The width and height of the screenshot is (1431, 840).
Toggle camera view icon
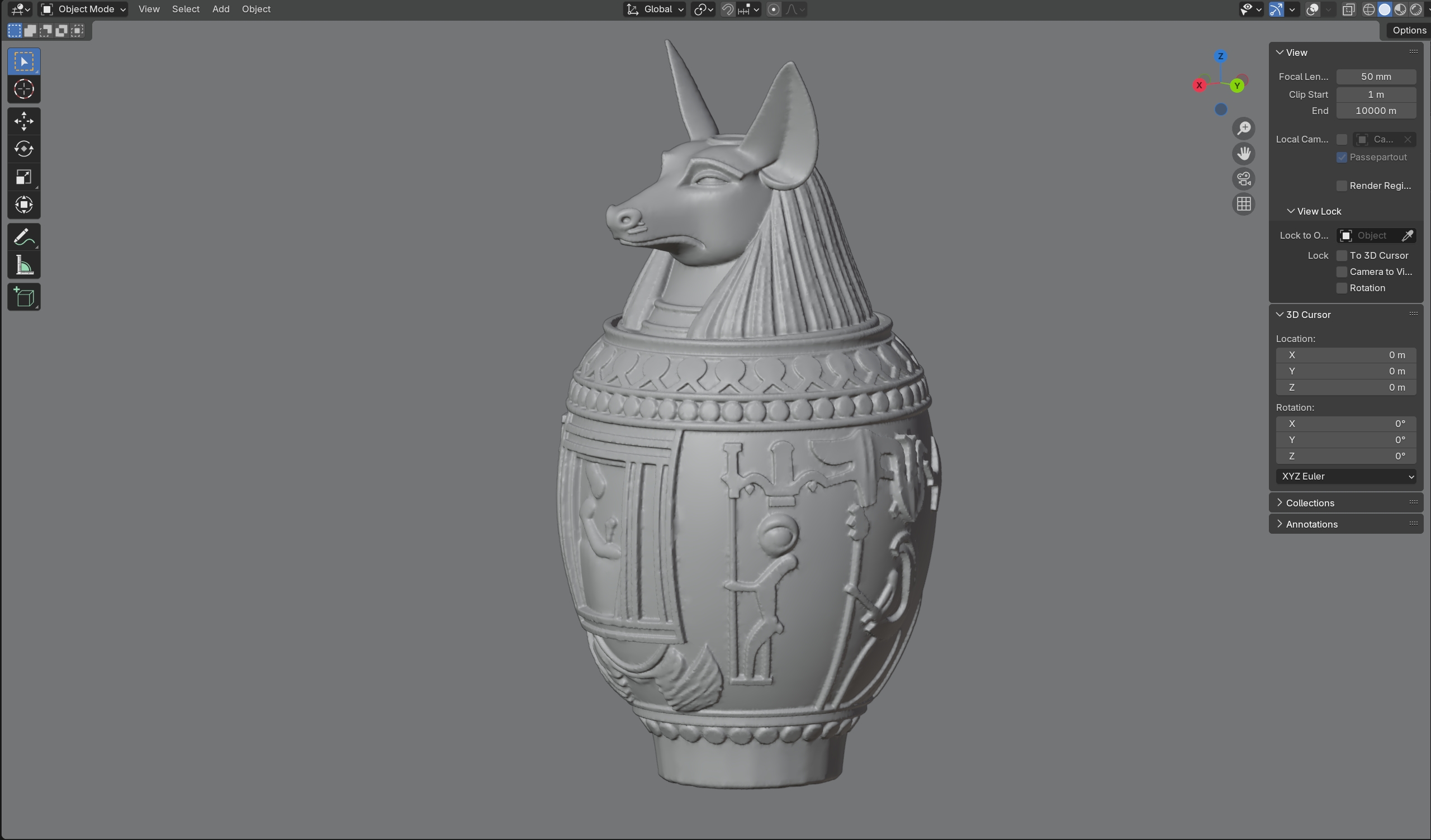tap(1244, 179)
